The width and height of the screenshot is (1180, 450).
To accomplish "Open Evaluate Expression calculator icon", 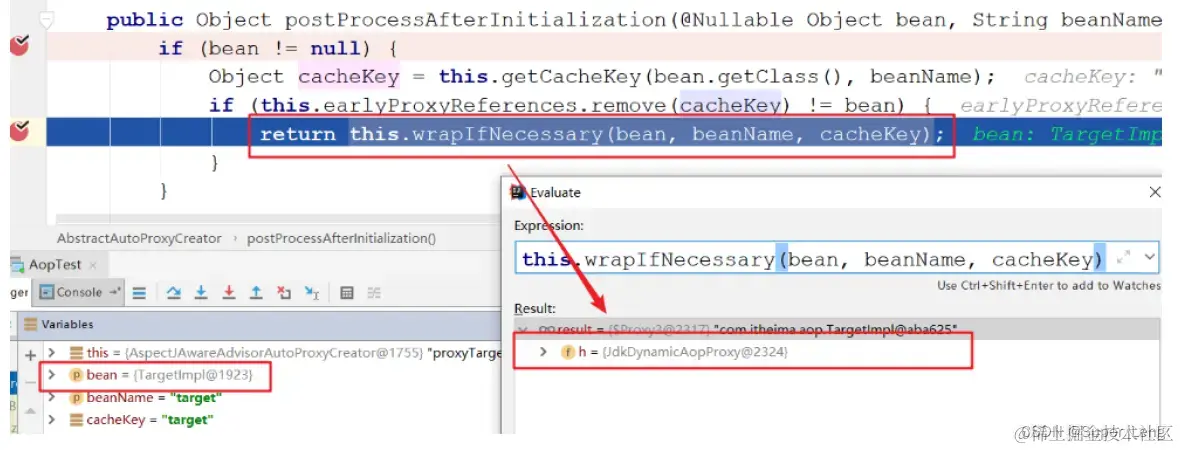I will [347, 293].
